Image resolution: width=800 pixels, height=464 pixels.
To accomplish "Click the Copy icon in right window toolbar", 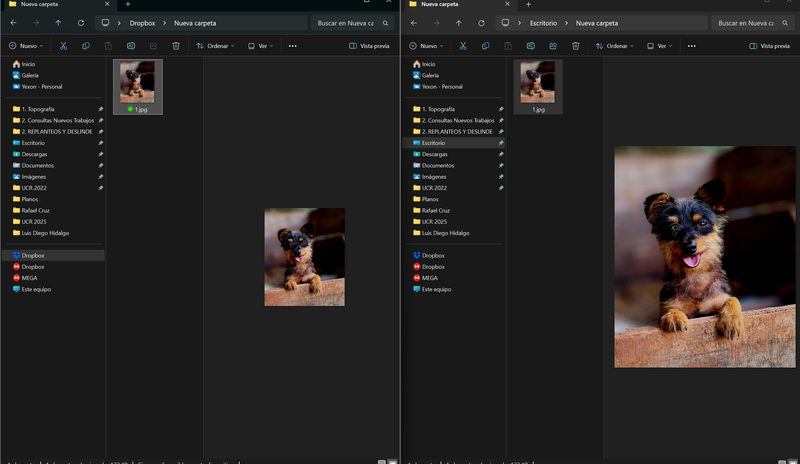I will [x=485, y=45].
